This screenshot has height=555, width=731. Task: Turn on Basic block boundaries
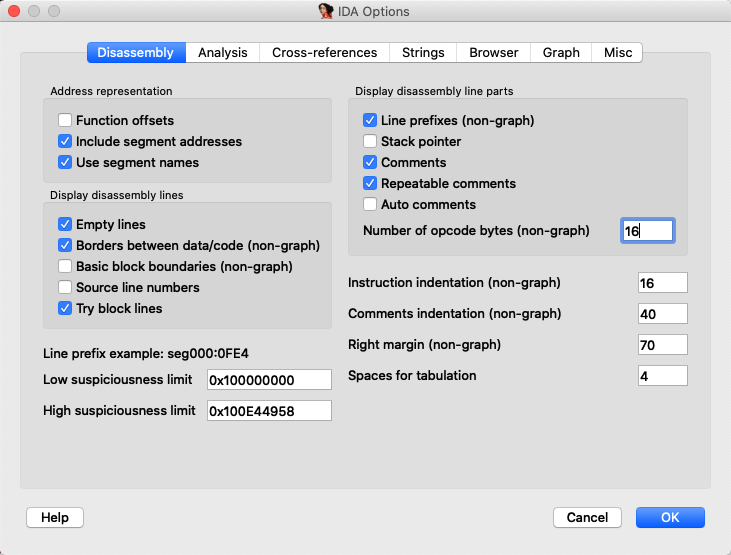click(65, 266)
